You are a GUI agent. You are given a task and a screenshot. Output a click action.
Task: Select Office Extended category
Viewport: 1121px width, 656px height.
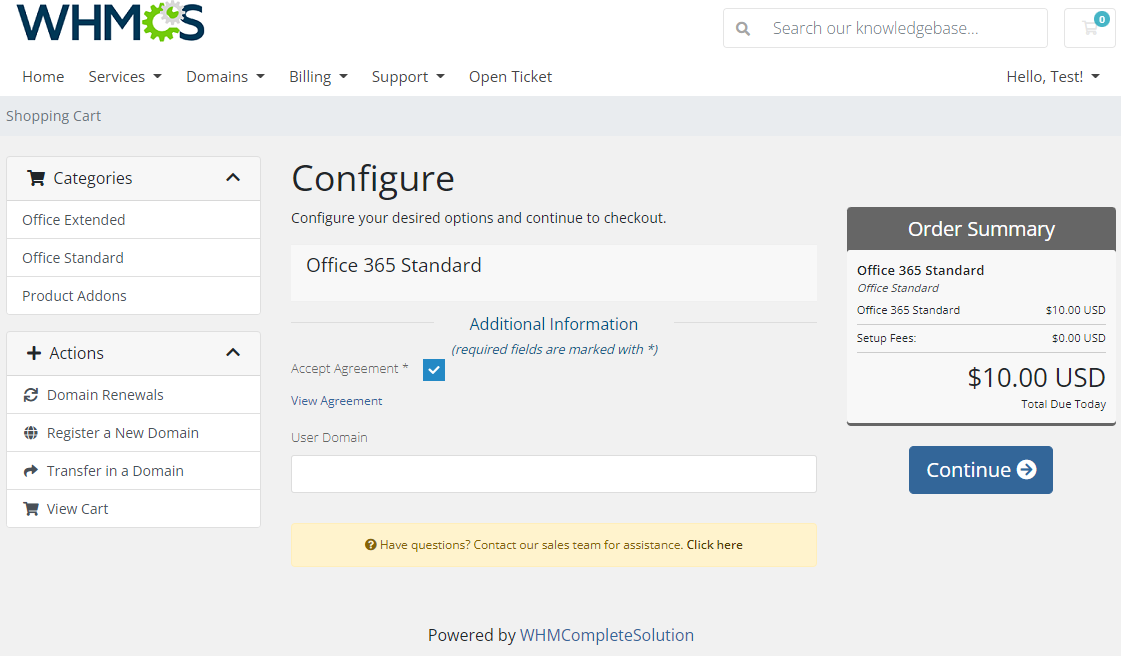133,219
